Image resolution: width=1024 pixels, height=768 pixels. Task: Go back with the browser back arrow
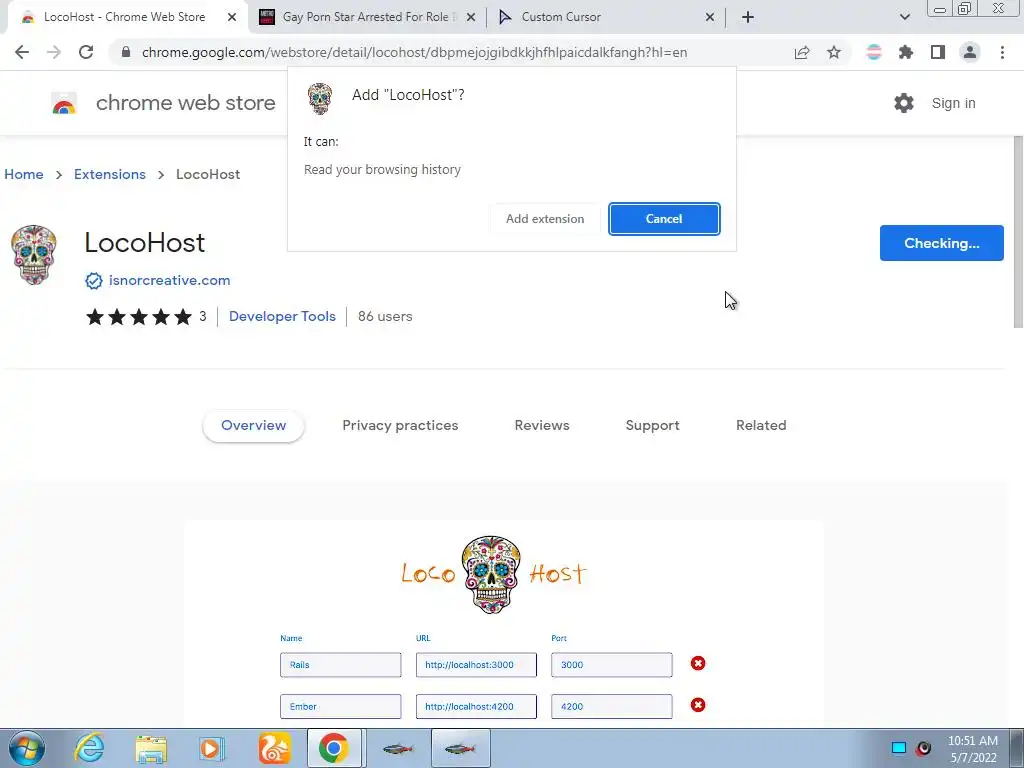coord(22,52)
